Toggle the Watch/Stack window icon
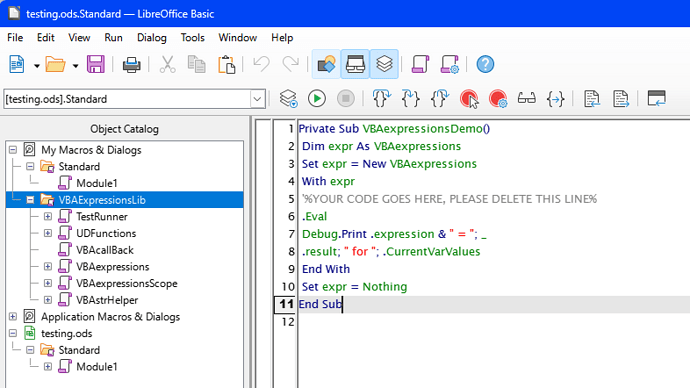690x388 pixels. (355, 64)
